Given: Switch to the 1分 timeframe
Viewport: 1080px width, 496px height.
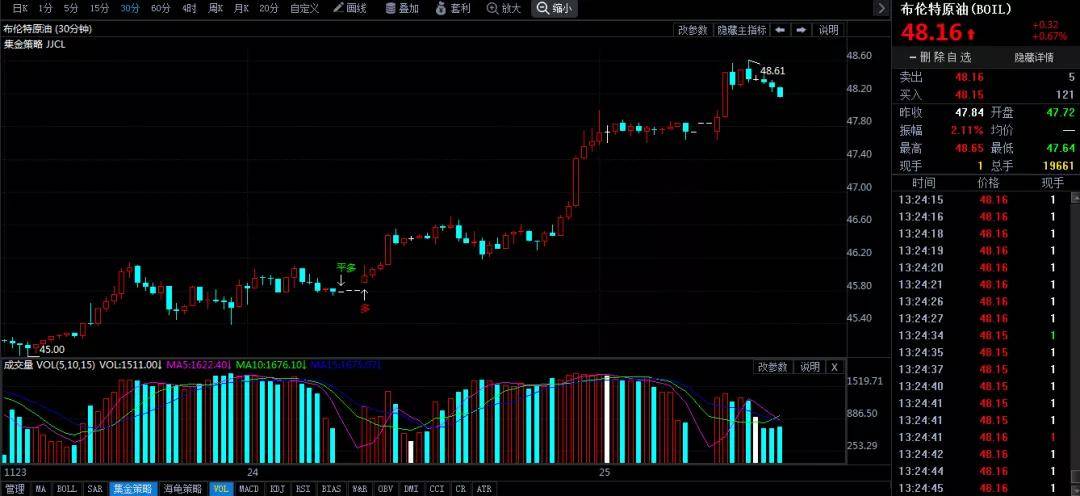Looking at the screenshot, I should click(45, 8).
